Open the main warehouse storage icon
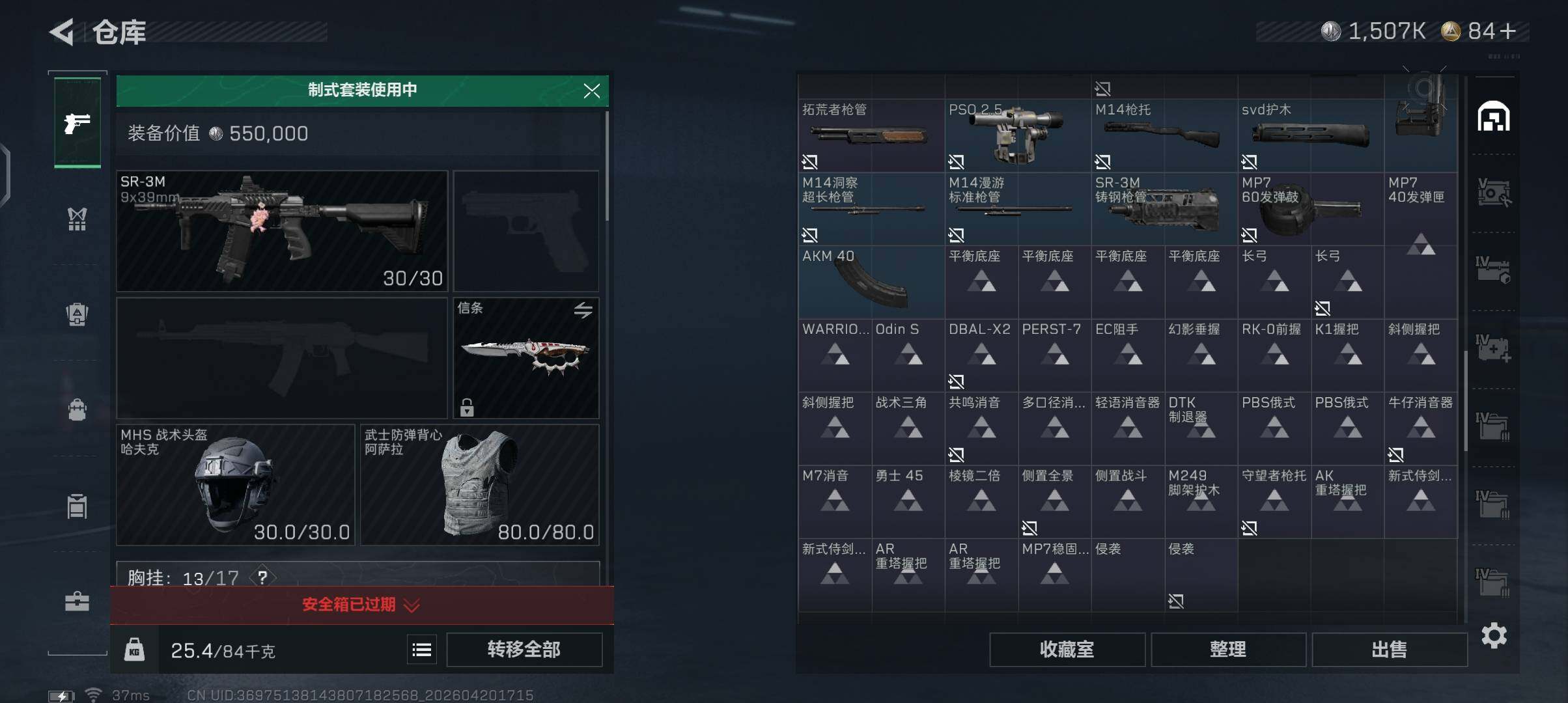 (x=1493, y=117)
